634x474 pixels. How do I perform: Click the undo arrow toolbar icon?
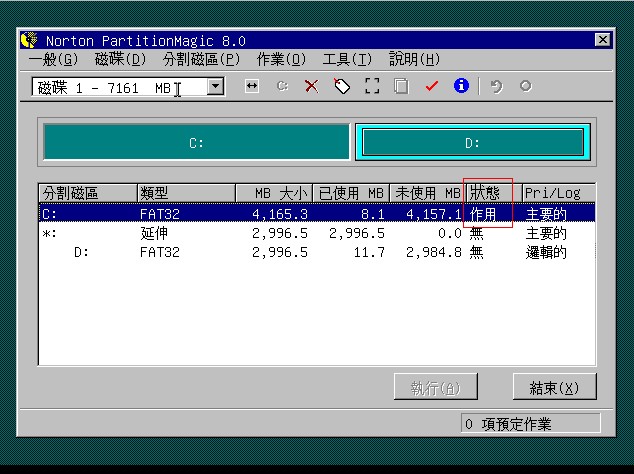[497, 86]
